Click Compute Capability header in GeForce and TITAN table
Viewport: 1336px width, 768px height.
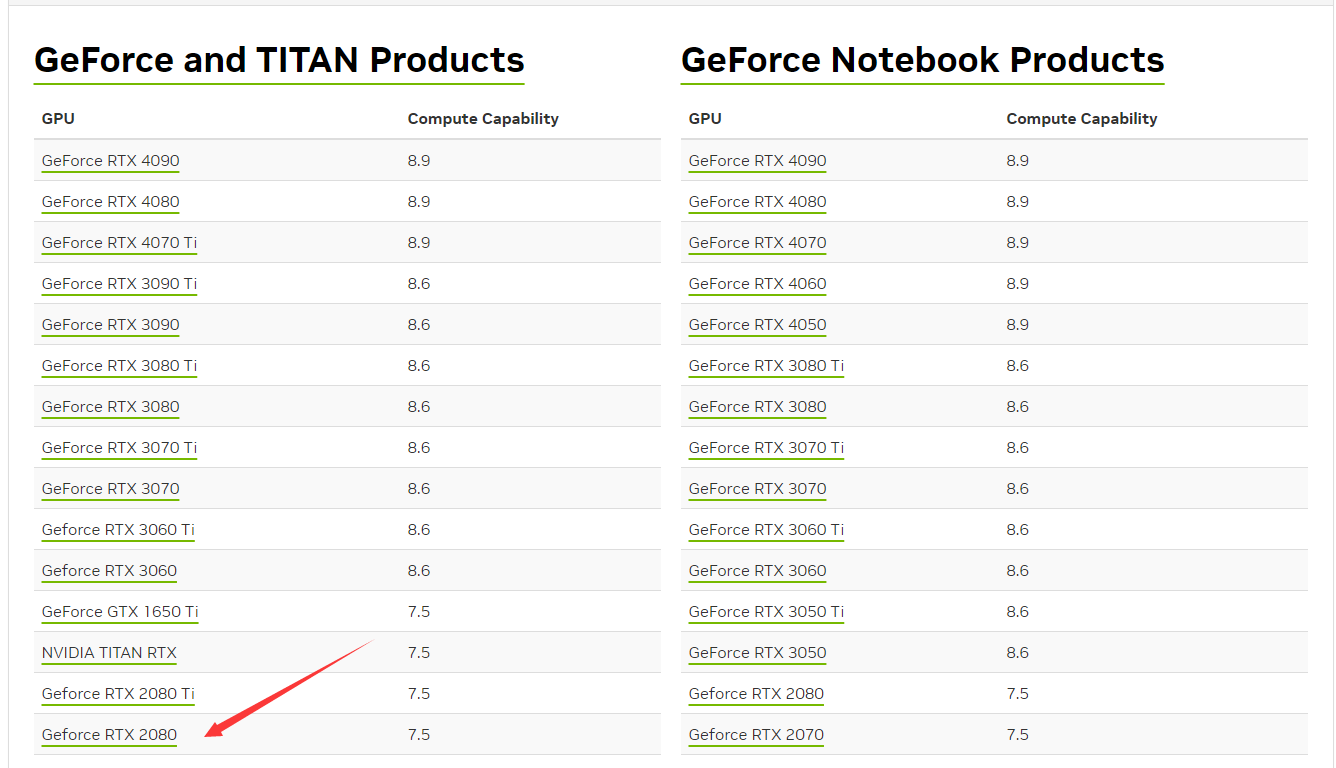point(483,119)
